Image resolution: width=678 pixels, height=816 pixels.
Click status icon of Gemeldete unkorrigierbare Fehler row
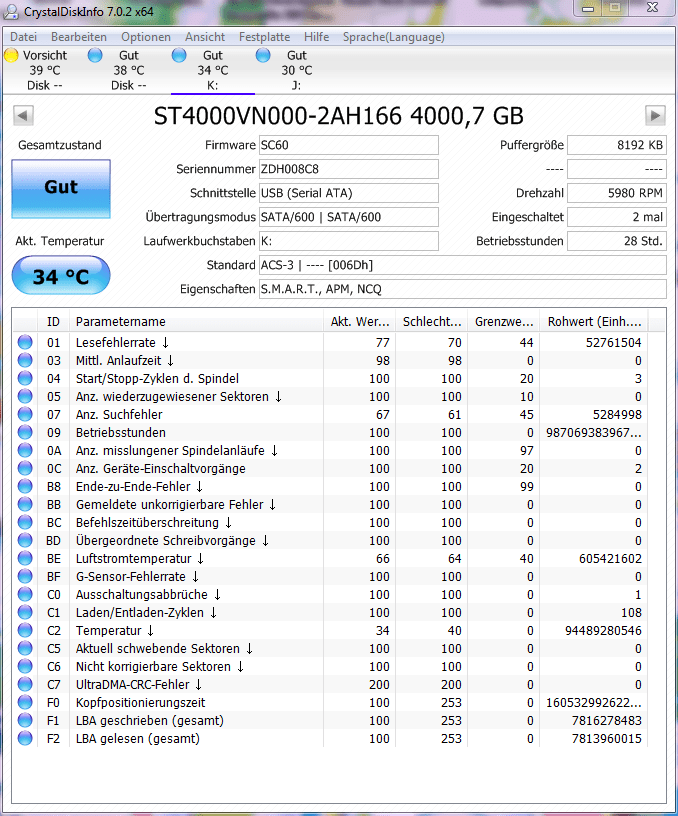25,504
